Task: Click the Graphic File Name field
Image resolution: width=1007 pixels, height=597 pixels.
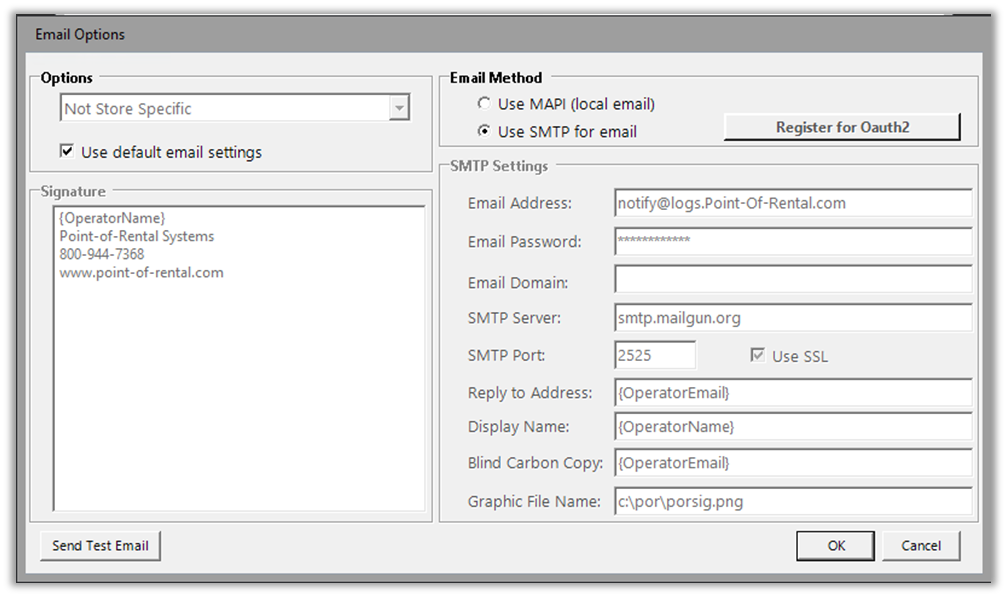Action: tap(792, 501)
